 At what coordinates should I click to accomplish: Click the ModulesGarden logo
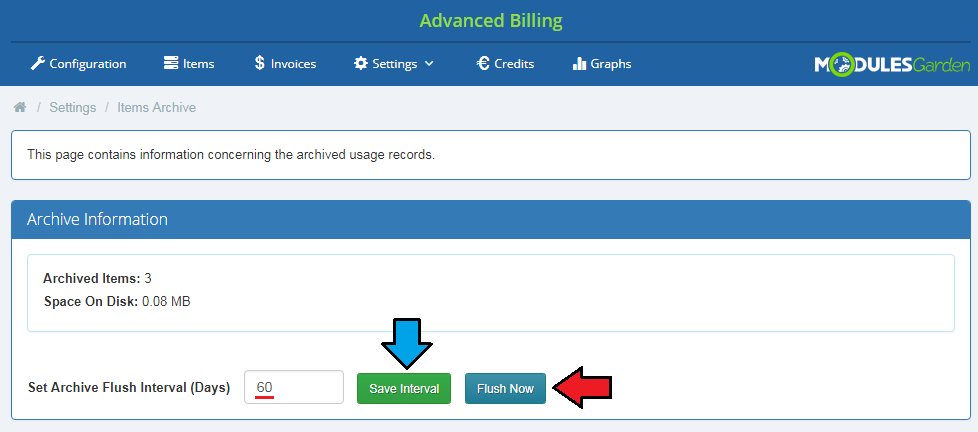[892, 64]
